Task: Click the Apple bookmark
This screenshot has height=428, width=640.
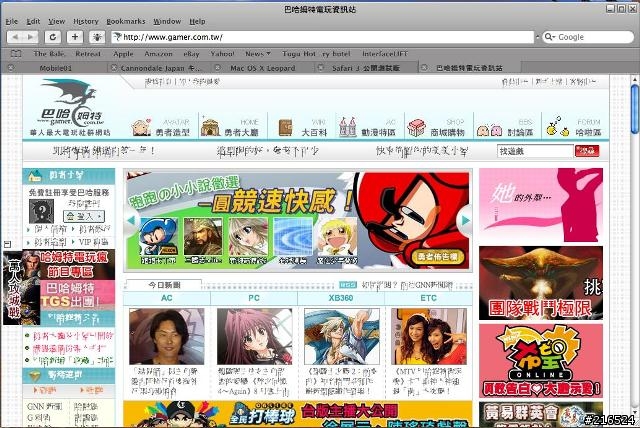Action: [123, 53]
